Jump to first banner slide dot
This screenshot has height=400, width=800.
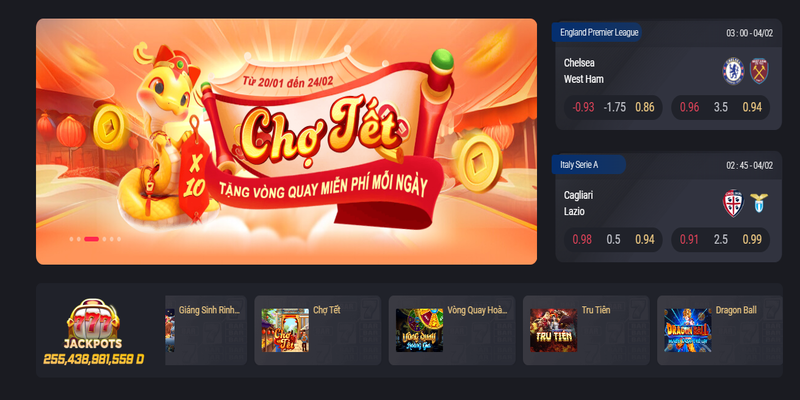(71, 239)
